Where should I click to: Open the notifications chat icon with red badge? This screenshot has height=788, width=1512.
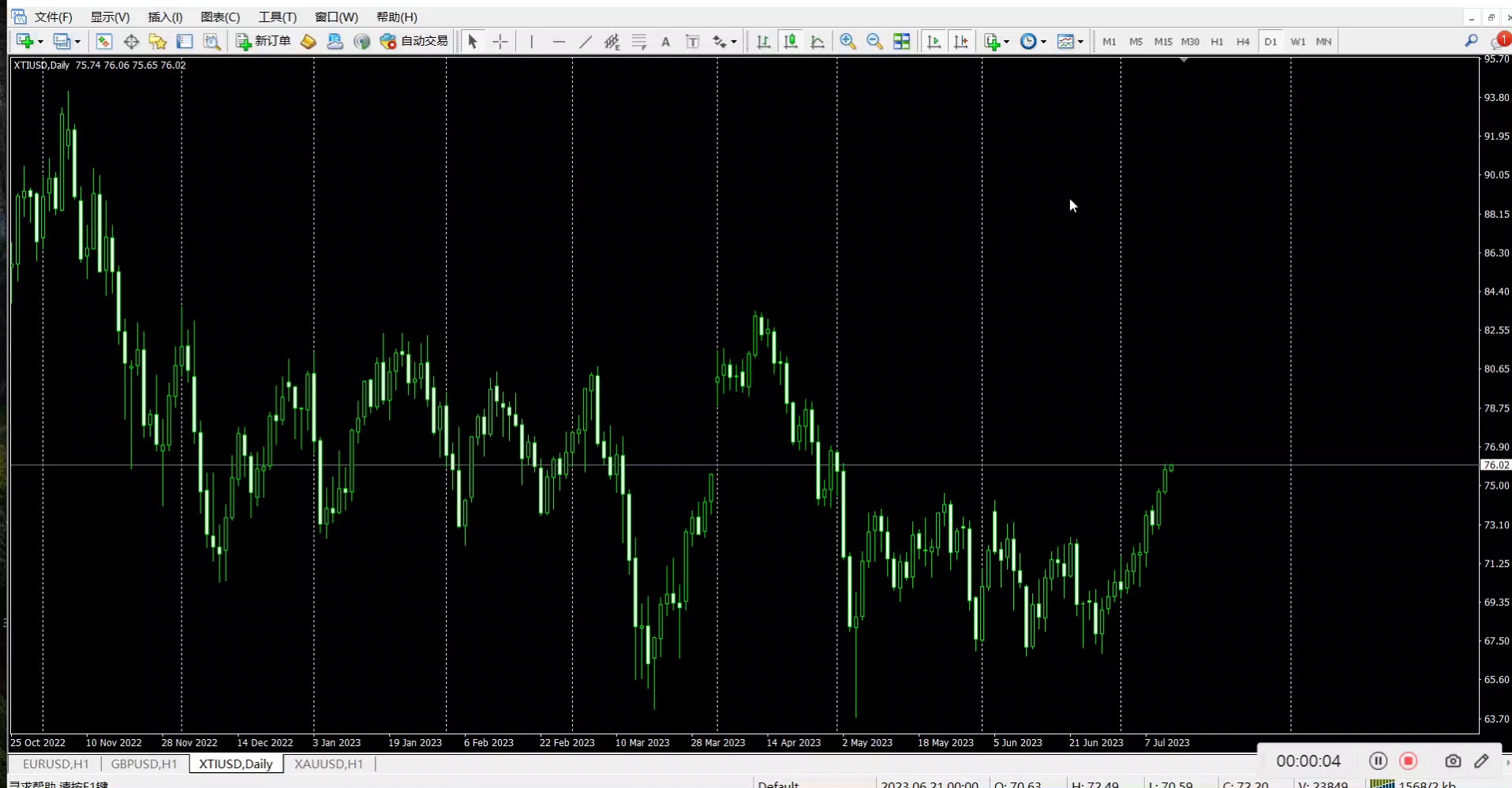click(x=1499, y=41)
